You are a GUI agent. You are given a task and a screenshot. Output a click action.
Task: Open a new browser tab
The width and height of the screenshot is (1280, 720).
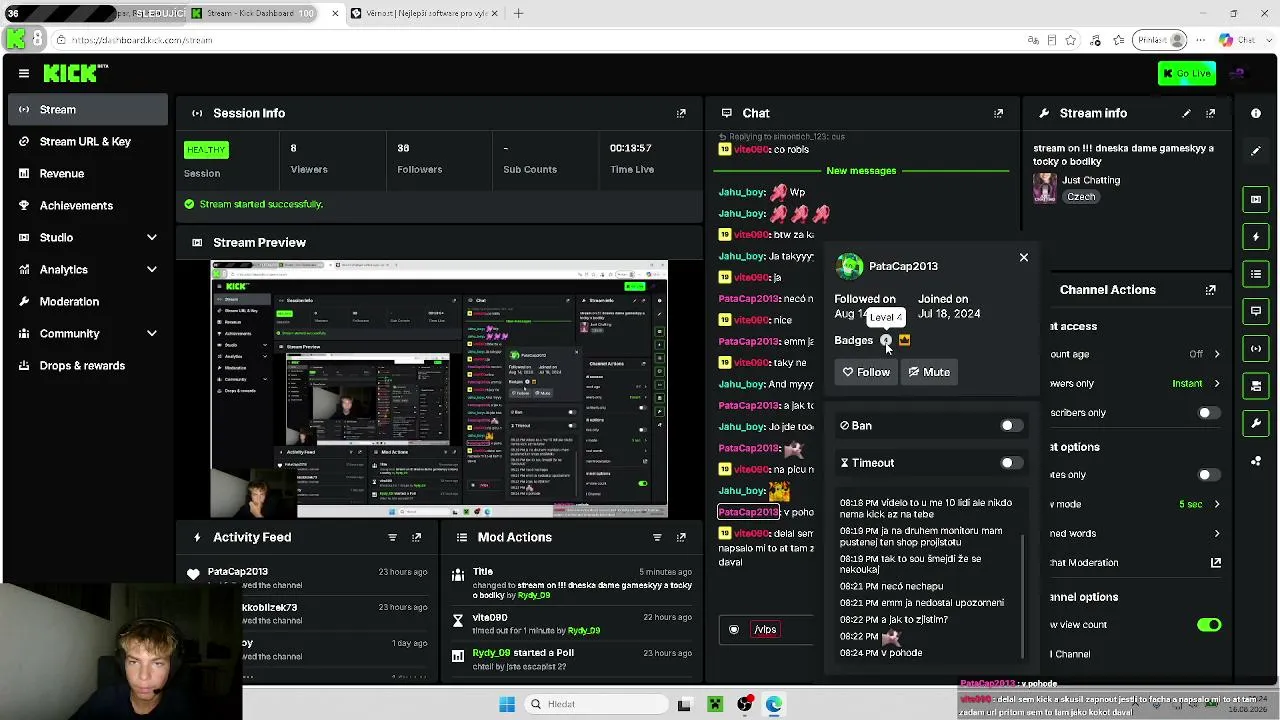click(518, 13)
